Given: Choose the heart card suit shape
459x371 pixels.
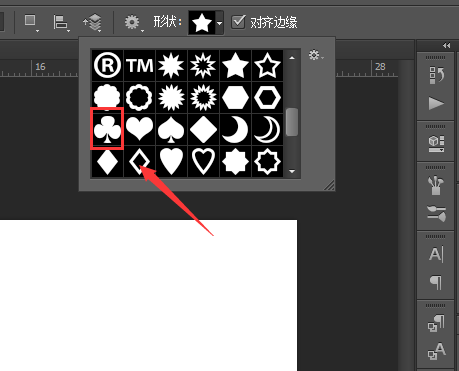Looking at the screenshot, I should coord(139,129).
